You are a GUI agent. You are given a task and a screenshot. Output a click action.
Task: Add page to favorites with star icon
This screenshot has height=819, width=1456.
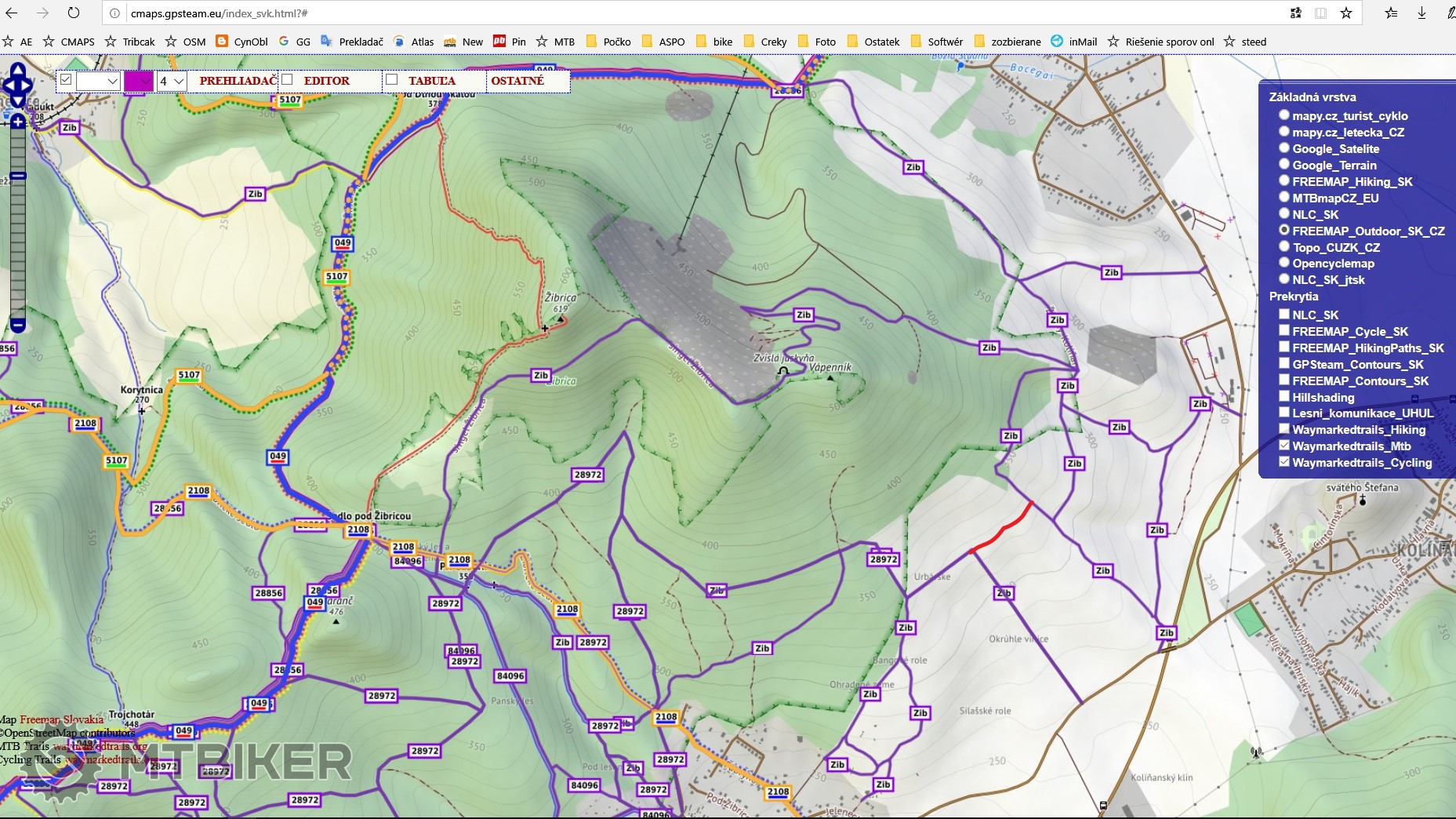click(x=1346, y=13)
